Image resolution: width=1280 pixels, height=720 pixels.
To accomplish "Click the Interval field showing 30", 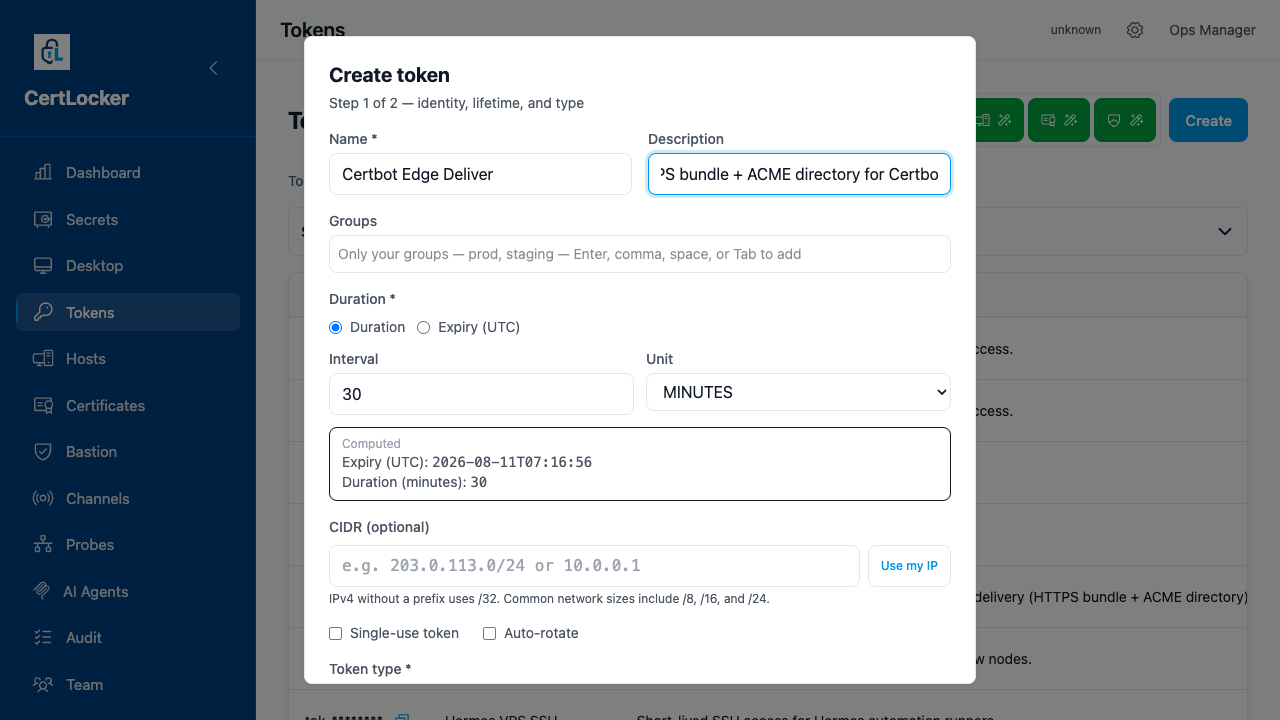I will (481, 394).
